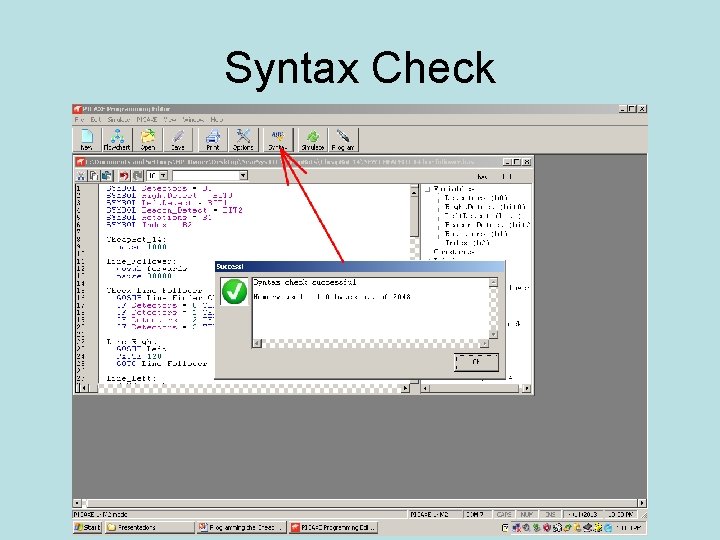Open the Window menu

pyautogui.click(x=193, y=119)
